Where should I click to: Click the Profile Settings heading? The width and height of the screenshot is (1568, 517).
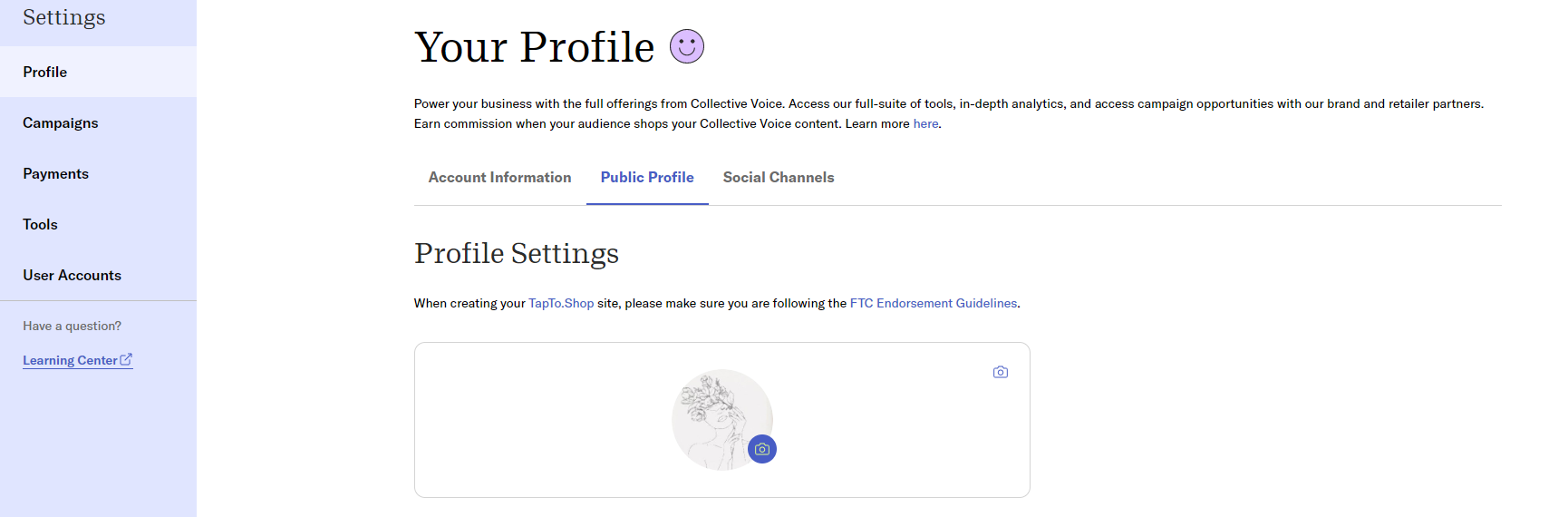[517, 253]
